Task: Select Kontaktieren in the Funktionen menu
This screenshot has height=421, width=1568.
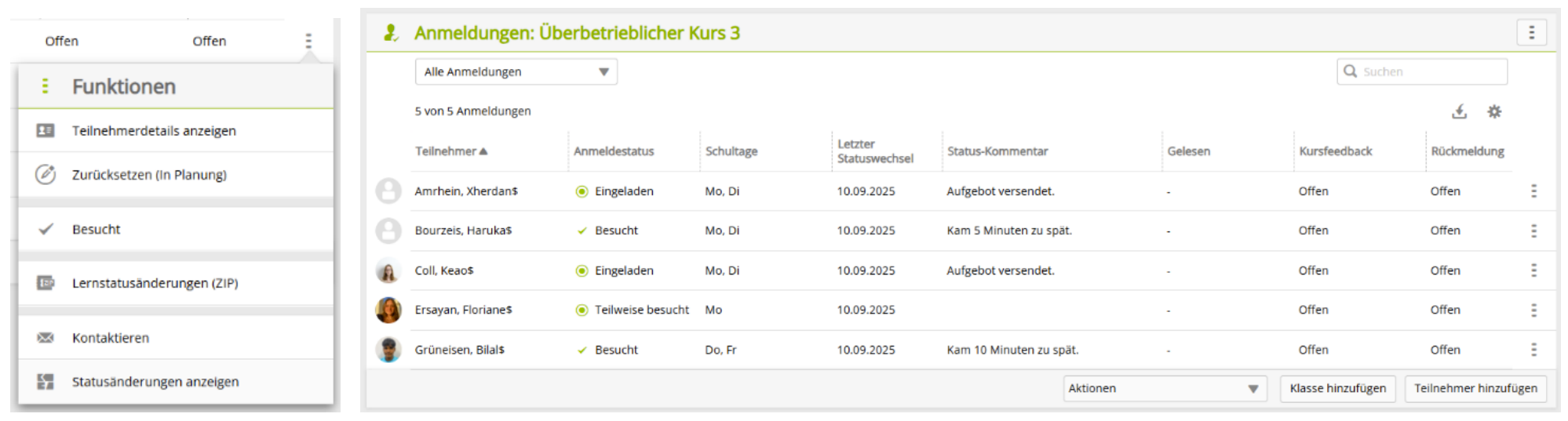Action: [x=111, y=338]
